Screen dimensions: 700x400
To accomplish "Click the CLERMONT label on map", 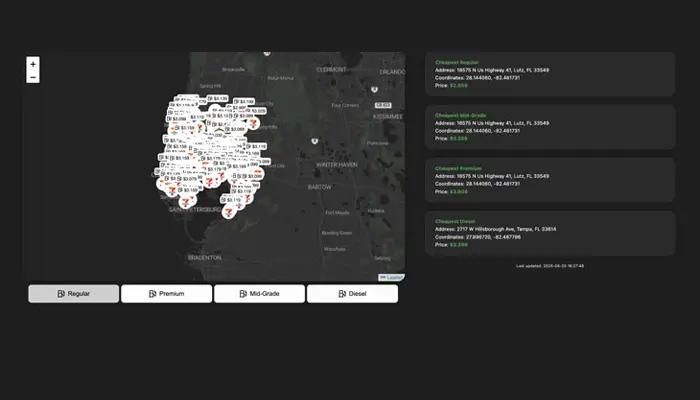I will pos(331,70).
